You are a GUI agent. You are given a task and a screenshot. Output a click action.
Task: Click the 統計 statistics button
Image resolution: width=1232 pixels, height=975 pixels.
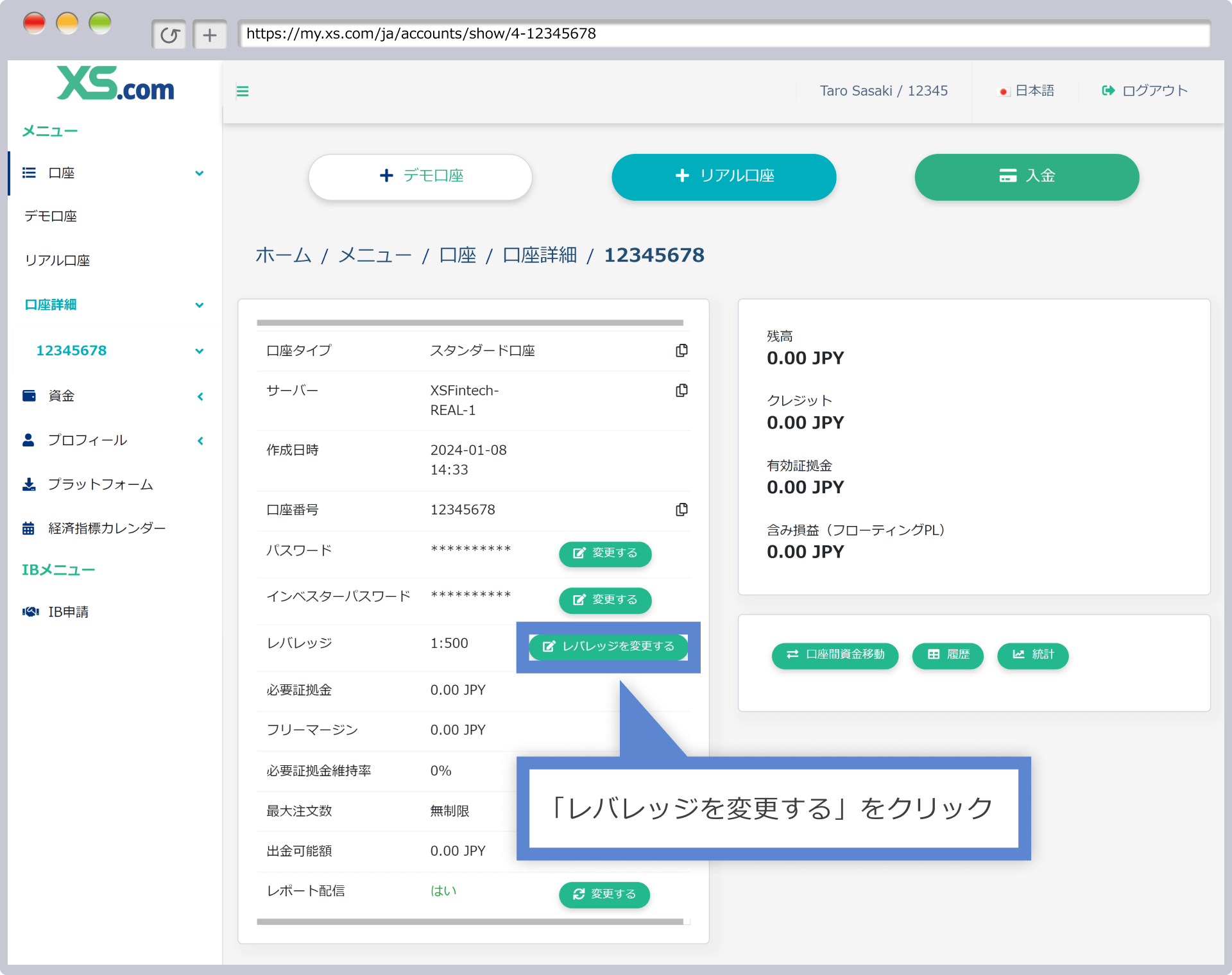click(1032, 655)
